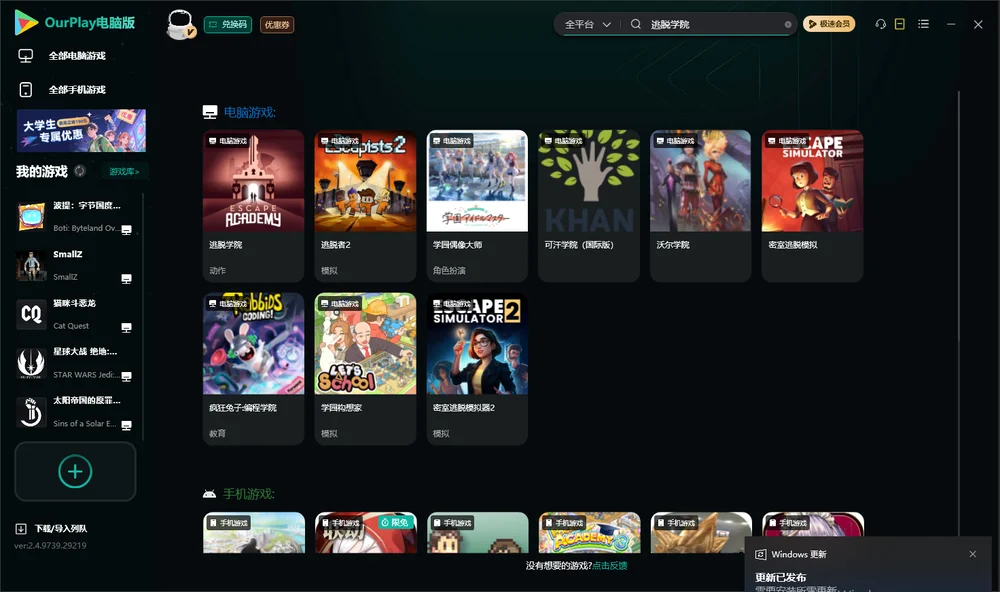Open the mobile game card tagged 限免
The width and height of the screenshot is (1000, 592).
tap(365, 533)
